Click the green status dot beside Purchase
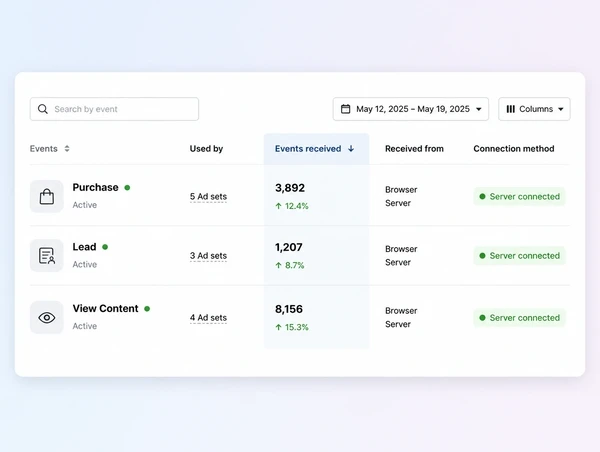The image size is (600, 452). (127, 188)
